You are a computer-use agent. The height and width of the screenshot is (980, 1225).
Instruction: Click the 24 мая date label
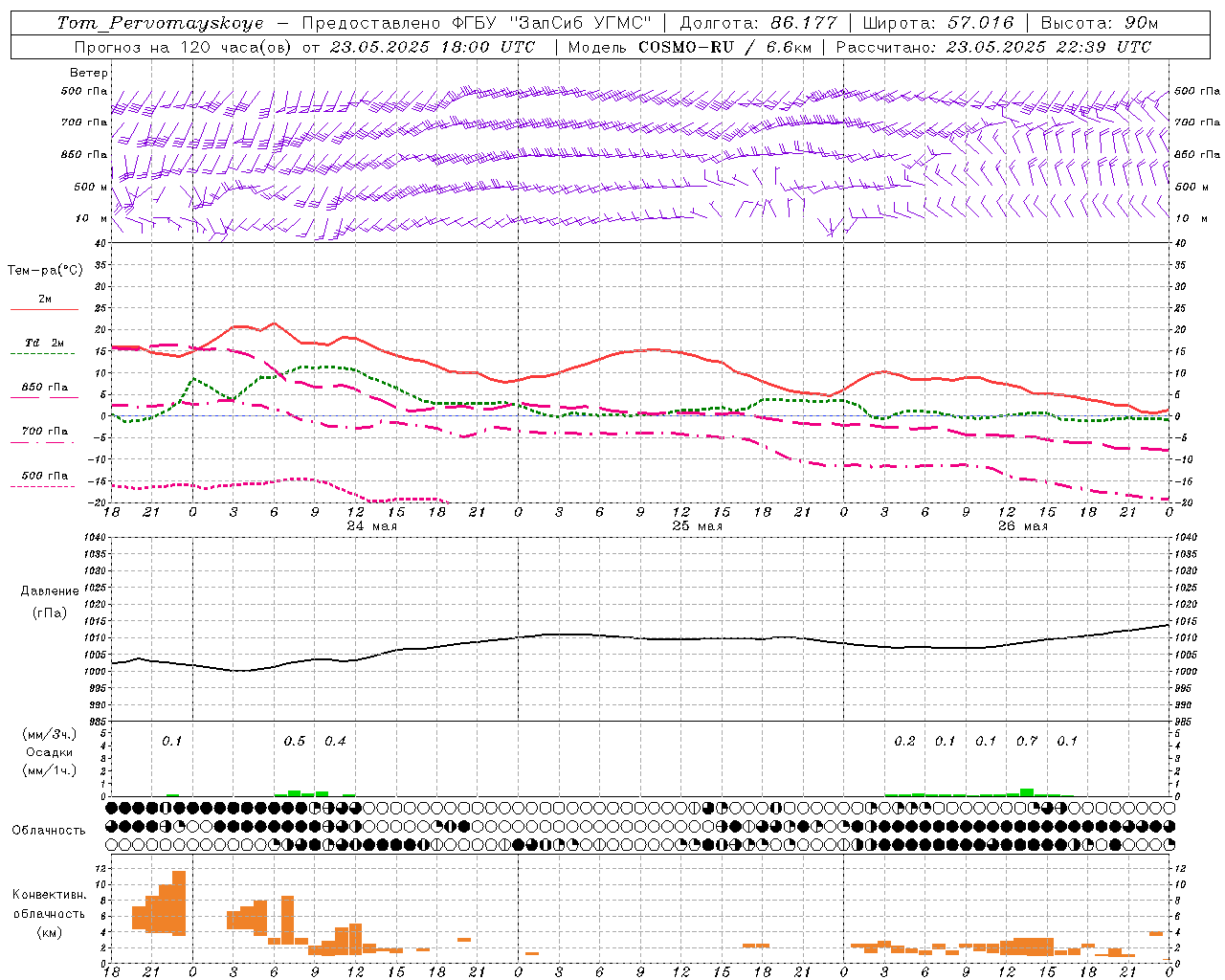pyautogui.click(x=371, y=526)
